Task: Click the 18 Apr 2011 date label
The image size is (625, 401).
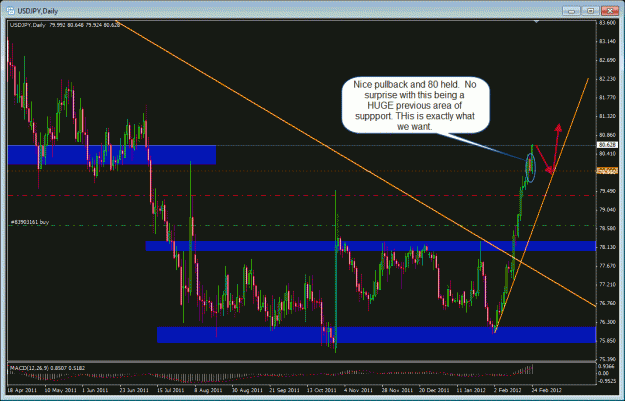Action: (22, 390)
